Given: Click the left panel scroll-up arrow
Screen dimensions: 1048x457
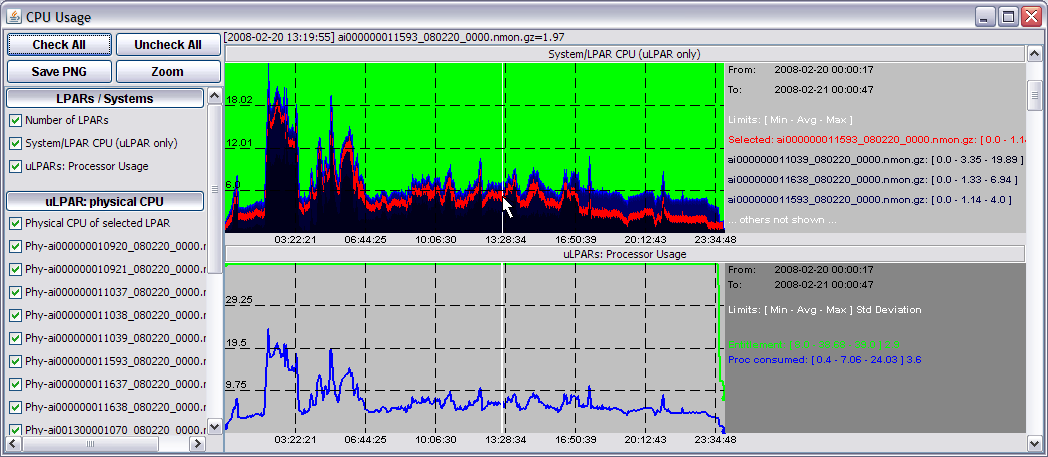Looking at the screenshot, I should pos(214,96).
